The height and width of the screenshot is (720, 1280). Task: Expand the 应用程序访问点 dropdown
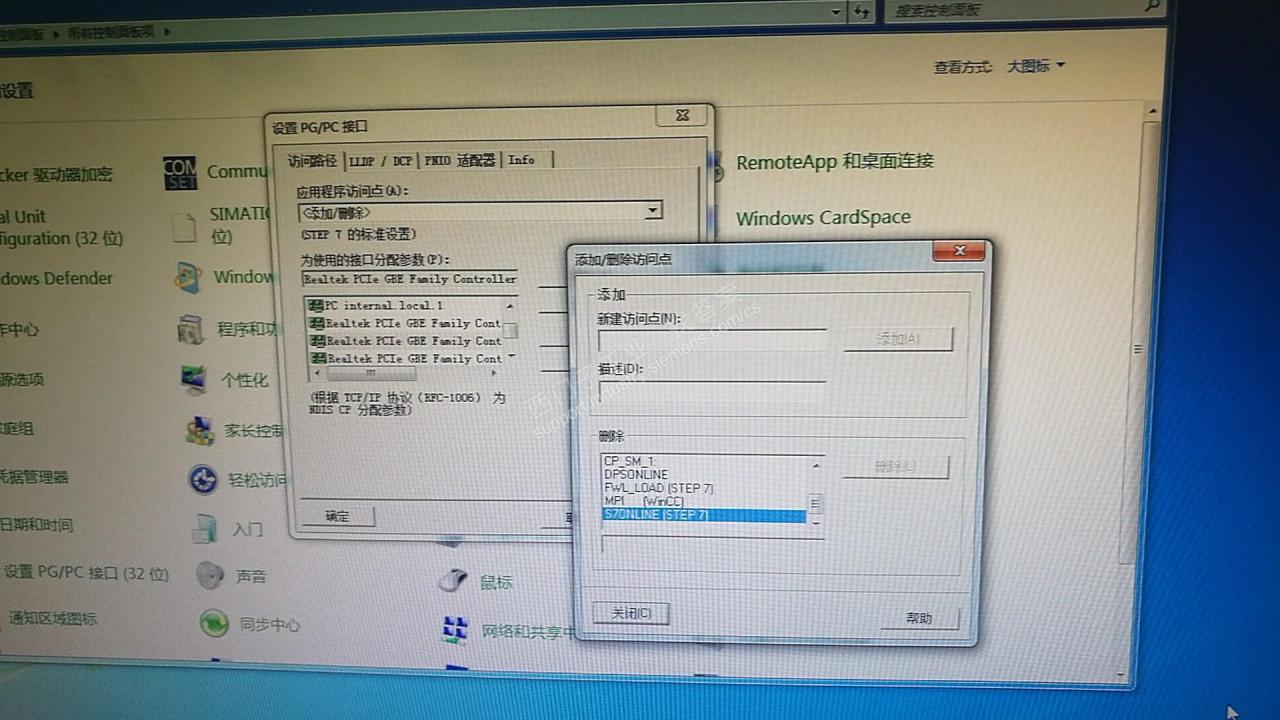point(652,211)
